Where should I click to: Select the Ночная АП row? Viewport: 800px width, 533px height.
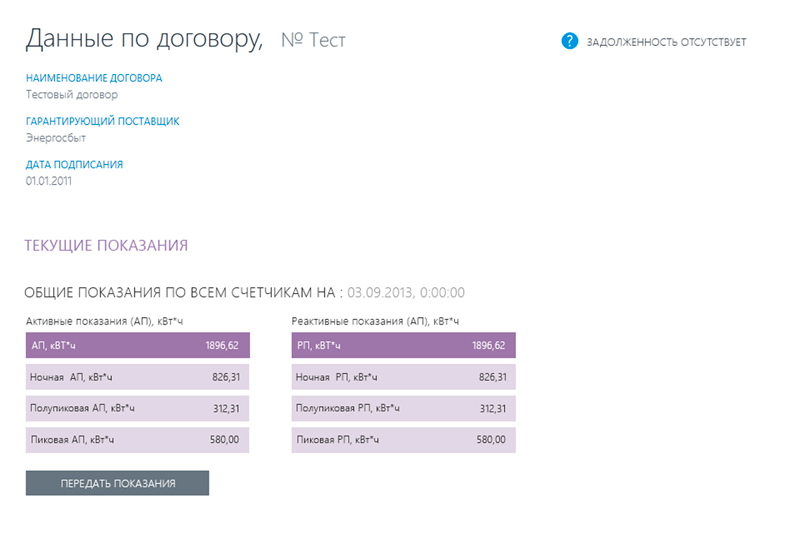pos(138,378)
